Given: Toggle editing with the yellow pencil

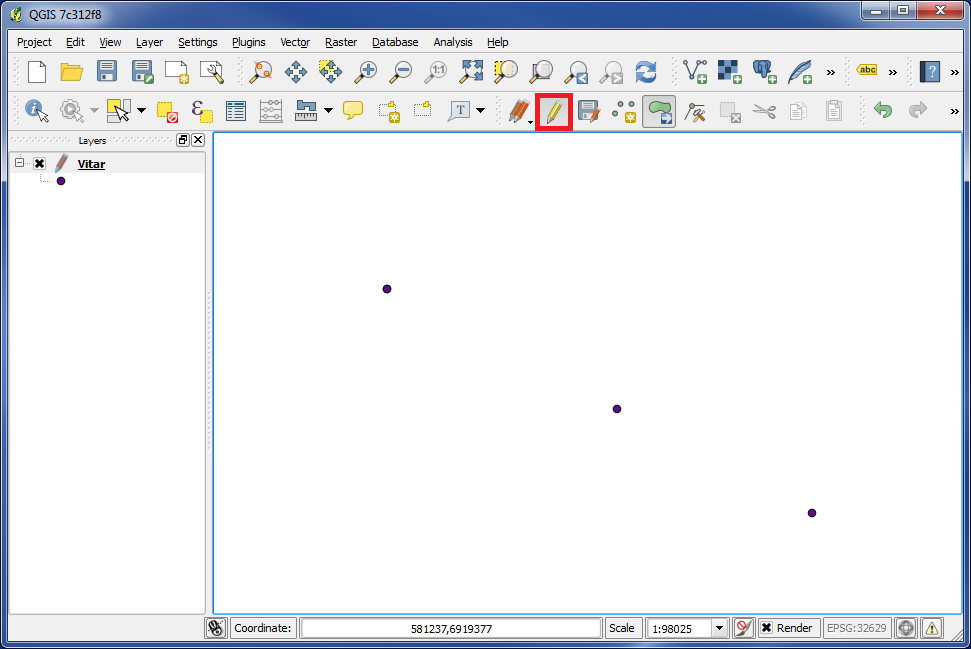Looking at the screenshot, I should 554,112.
